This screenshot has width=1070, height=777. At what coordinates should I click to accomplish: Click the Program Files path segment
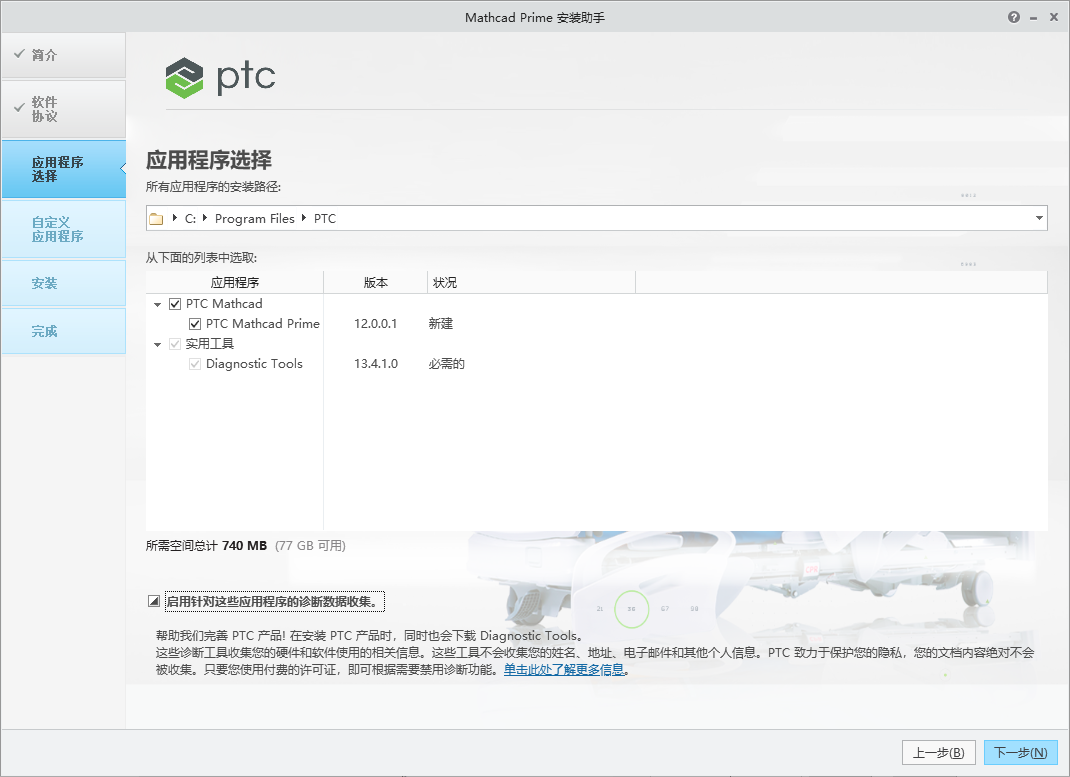click(x=255, y=218)
